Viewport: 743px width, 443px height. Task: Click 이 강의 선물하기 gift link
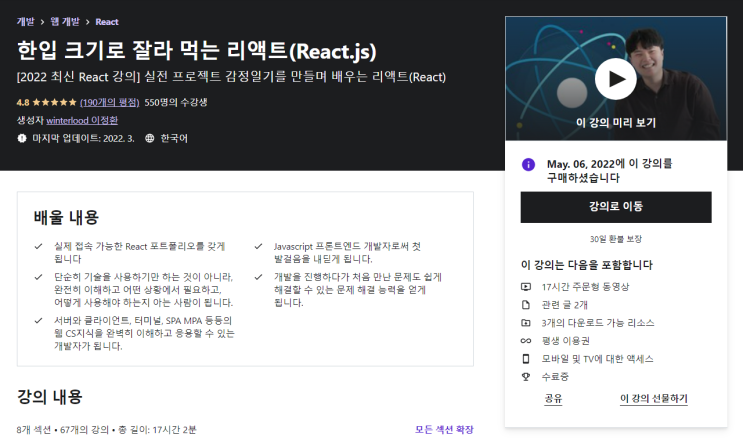pos(654,398)
